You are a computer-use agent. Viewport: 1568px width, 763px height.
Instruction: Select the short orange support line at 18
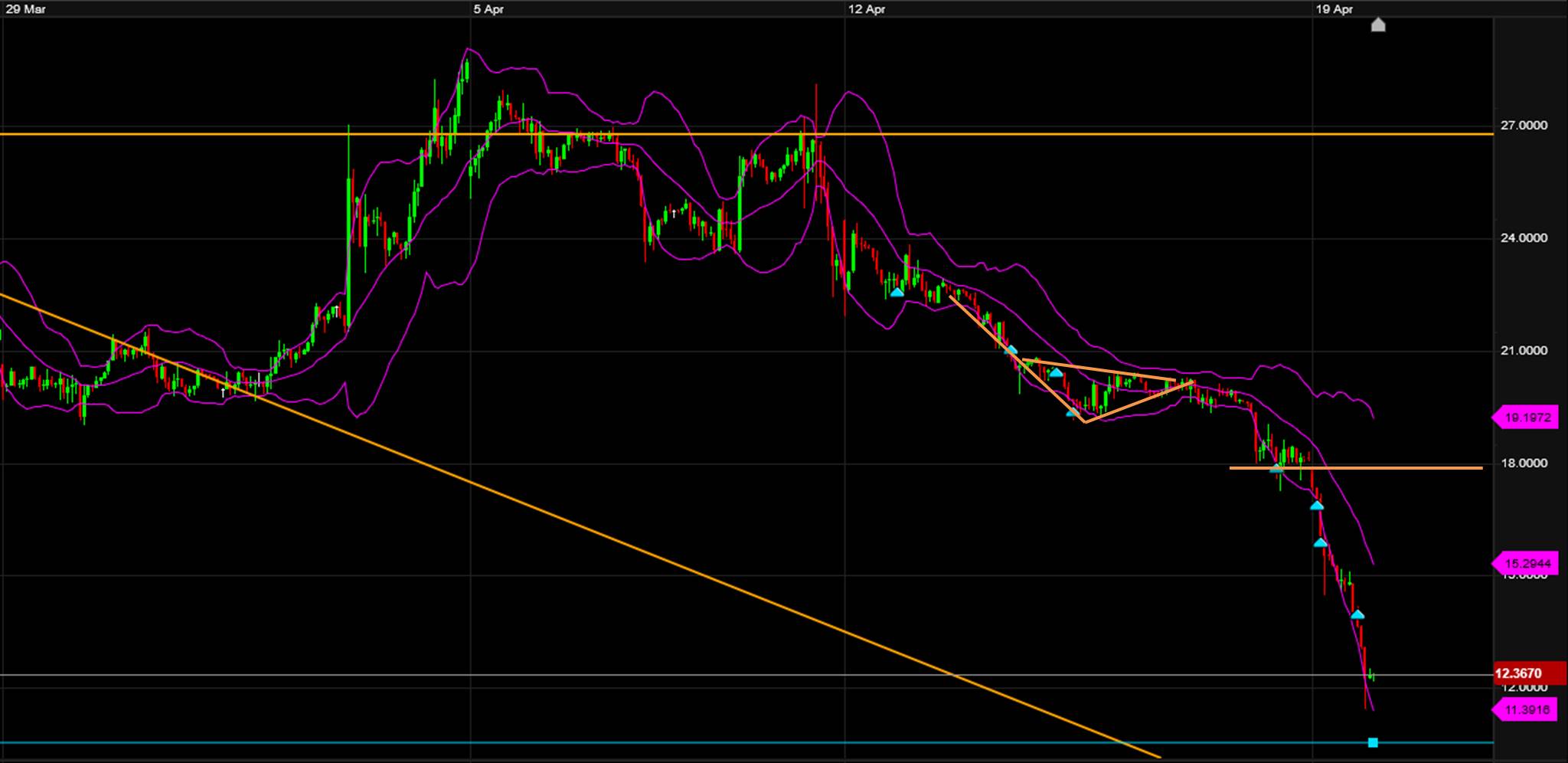coord(1416,467)
